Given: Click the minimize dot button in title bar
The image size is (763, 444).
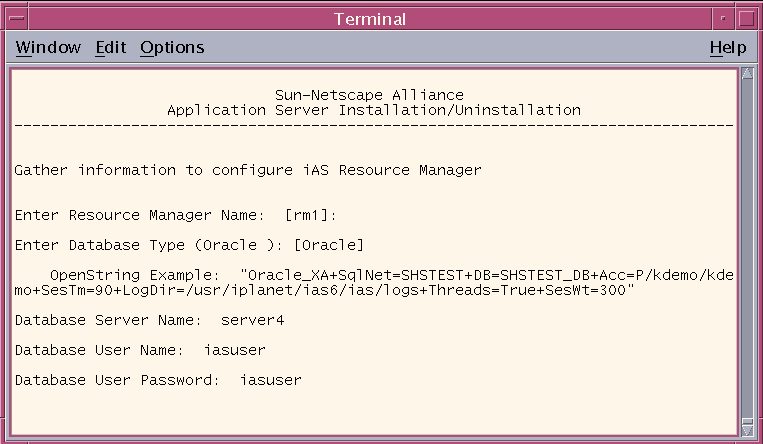Looking at the screenshot, I should pos(723,18).
